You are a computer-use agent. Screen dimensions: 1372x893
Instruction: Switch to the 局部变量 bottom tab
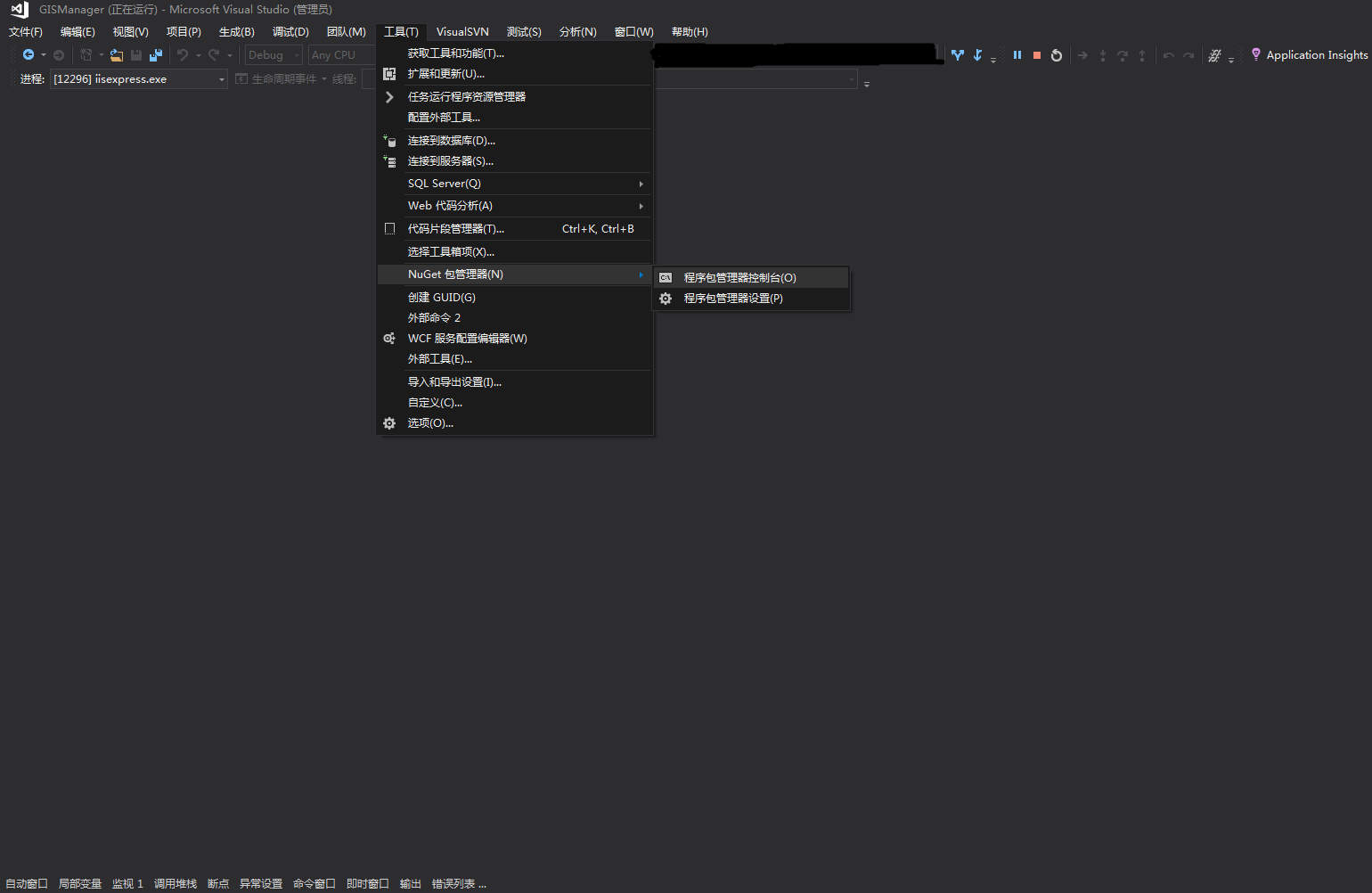point(80,884)
